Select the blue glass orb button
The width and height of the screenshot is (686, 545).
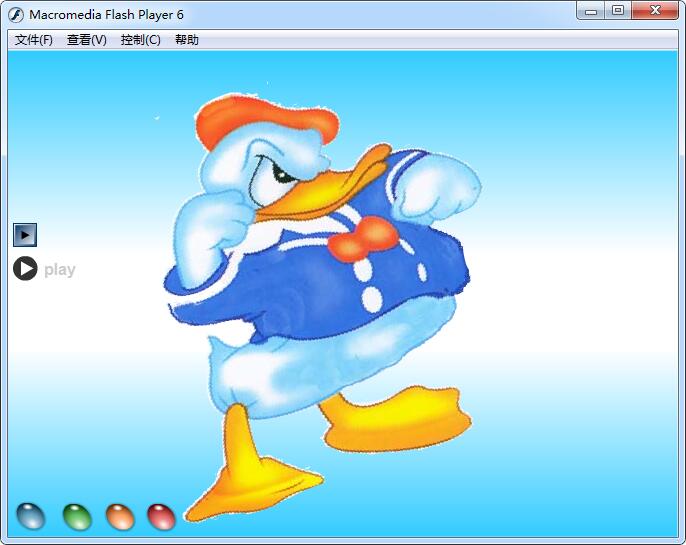[31, 516]
